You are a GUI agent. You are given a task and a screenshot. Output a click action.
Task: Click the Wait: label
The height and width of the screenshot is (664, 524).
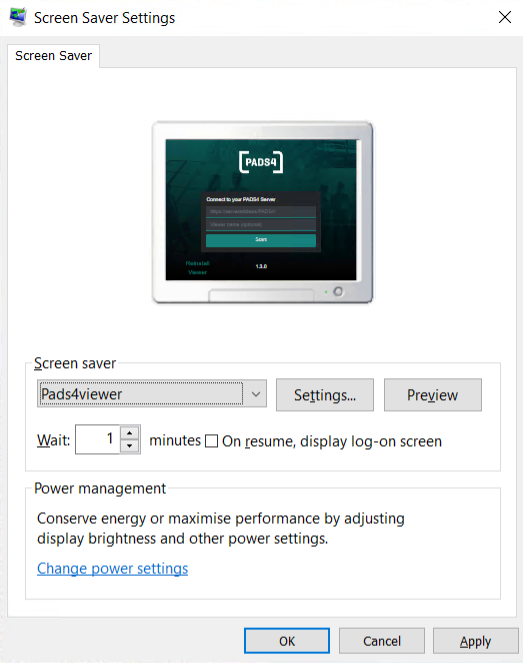pos(53,440)
